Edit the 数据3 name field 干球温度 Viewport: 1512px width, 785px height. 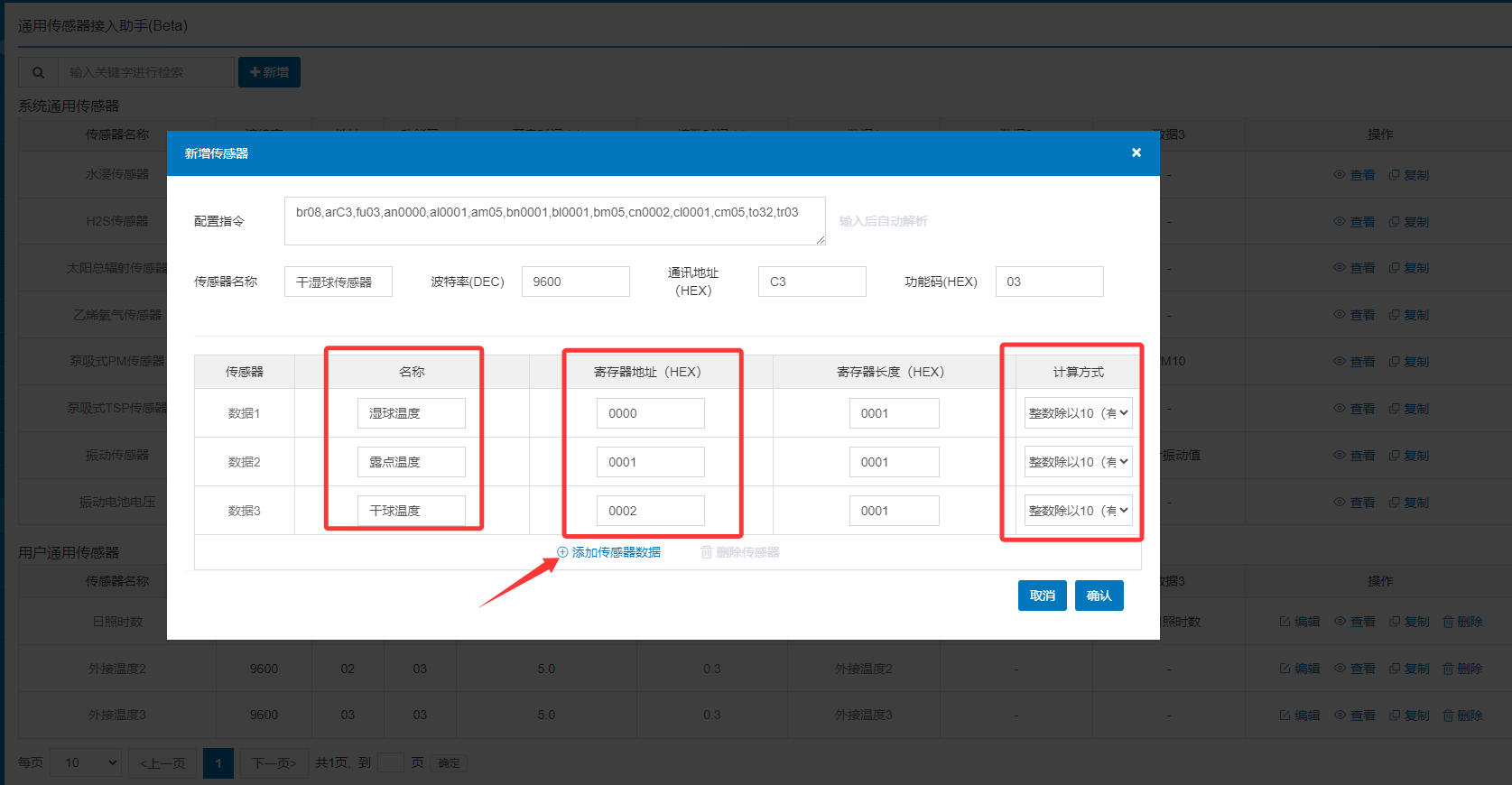[x=412, y=511]
